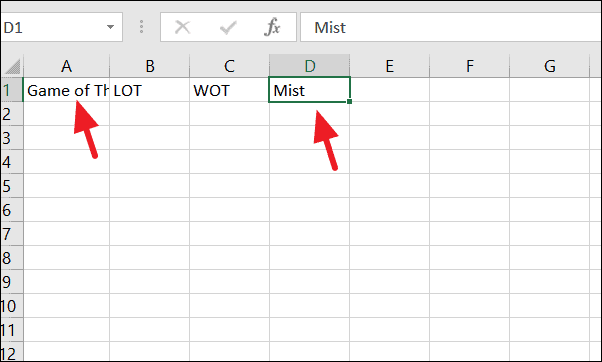Select empty cell B9
Screen dimensions: 602x362
point(150,282)
